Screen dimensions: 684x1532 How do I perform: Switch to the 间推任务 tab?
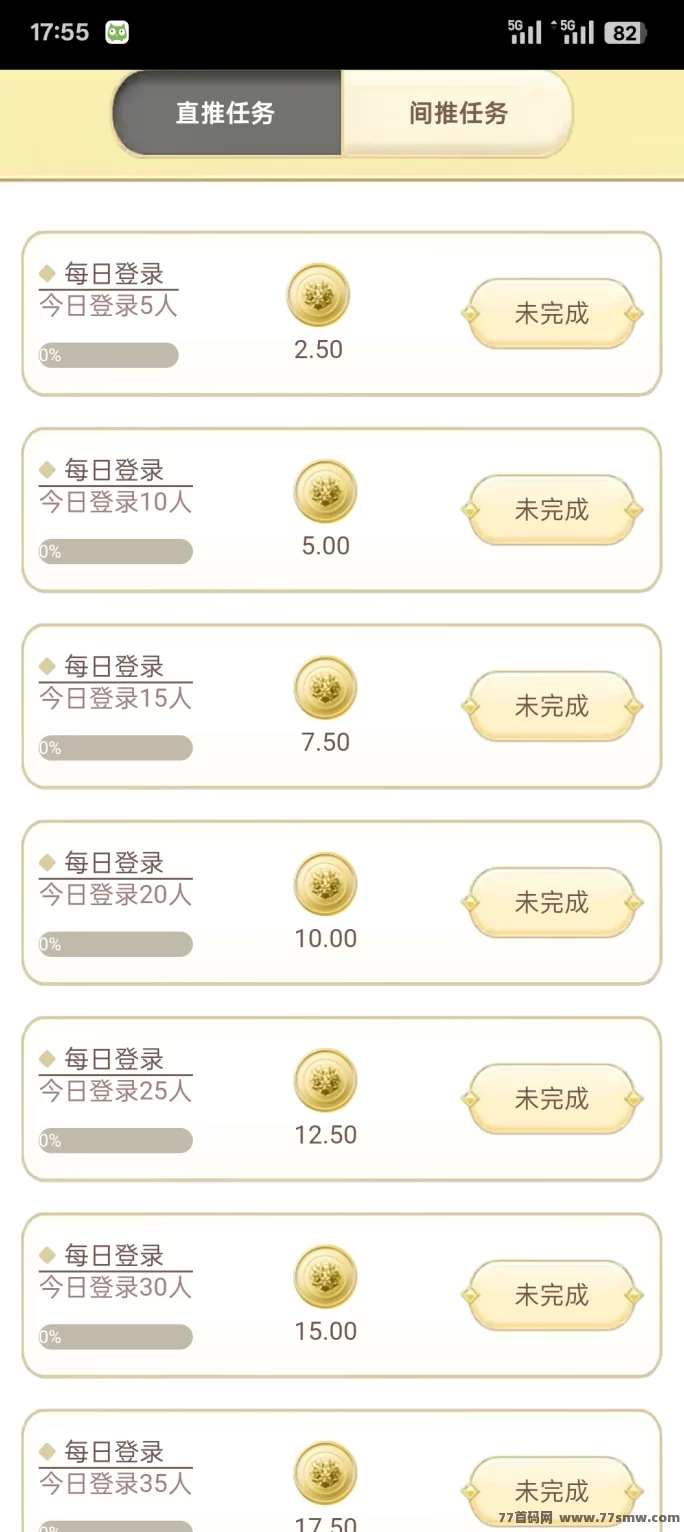(x=458, y=113)
